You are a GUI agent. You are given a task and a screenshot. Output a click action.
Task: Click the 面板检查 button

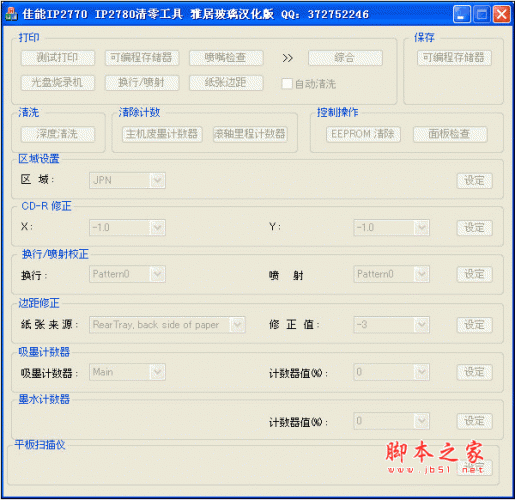(450, 134)
